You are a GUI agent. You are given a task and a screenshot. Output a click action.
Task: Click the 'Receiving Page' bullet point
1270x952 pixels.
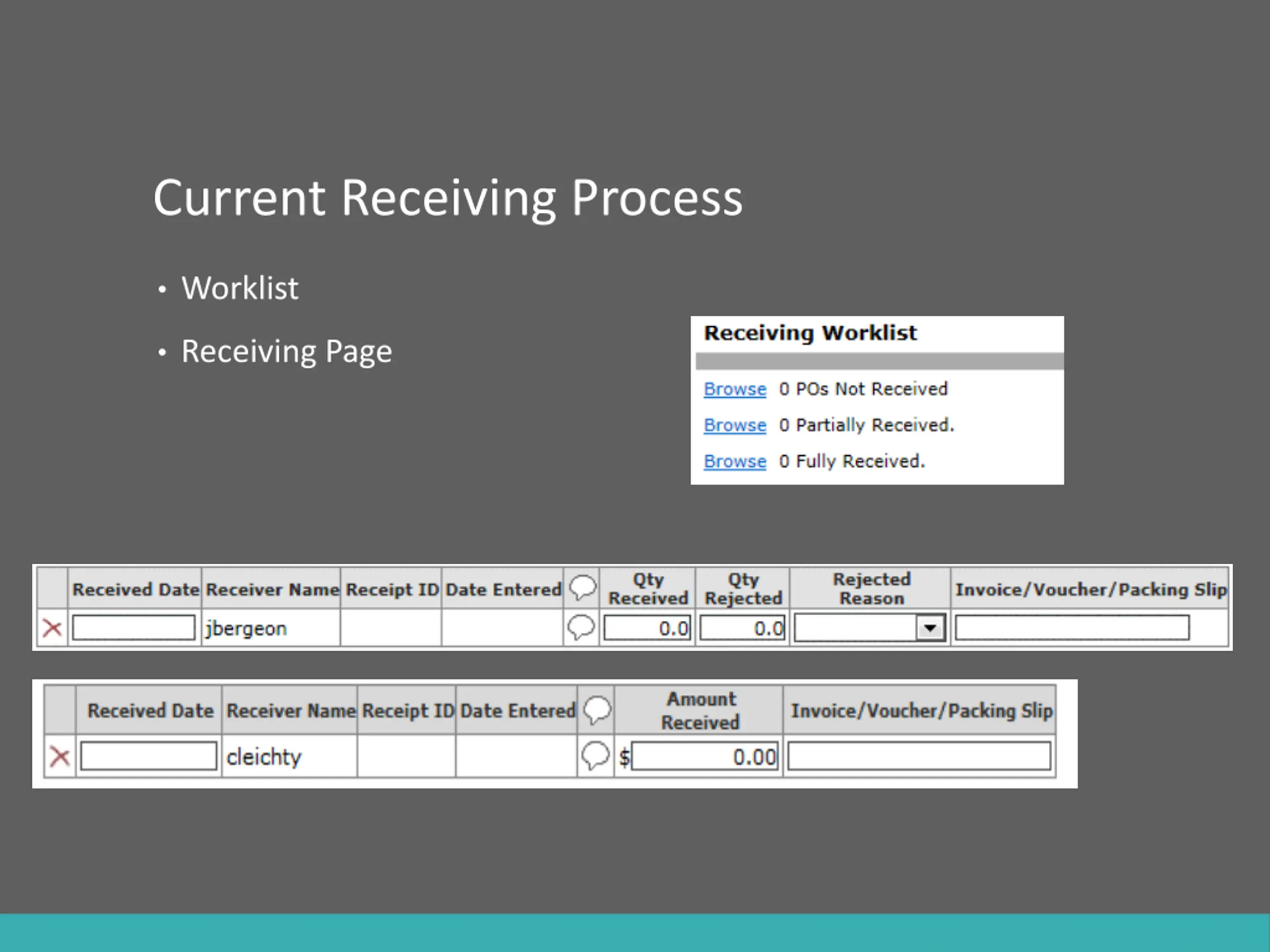click(x=287, y=352)
